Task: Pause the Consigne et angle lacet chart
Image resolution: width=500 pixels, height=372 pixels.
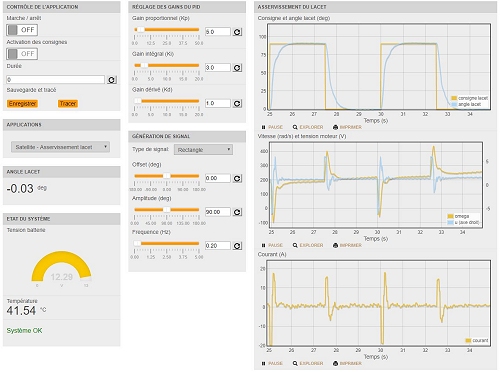Action: pyautogui.click(x=272, y=127)
